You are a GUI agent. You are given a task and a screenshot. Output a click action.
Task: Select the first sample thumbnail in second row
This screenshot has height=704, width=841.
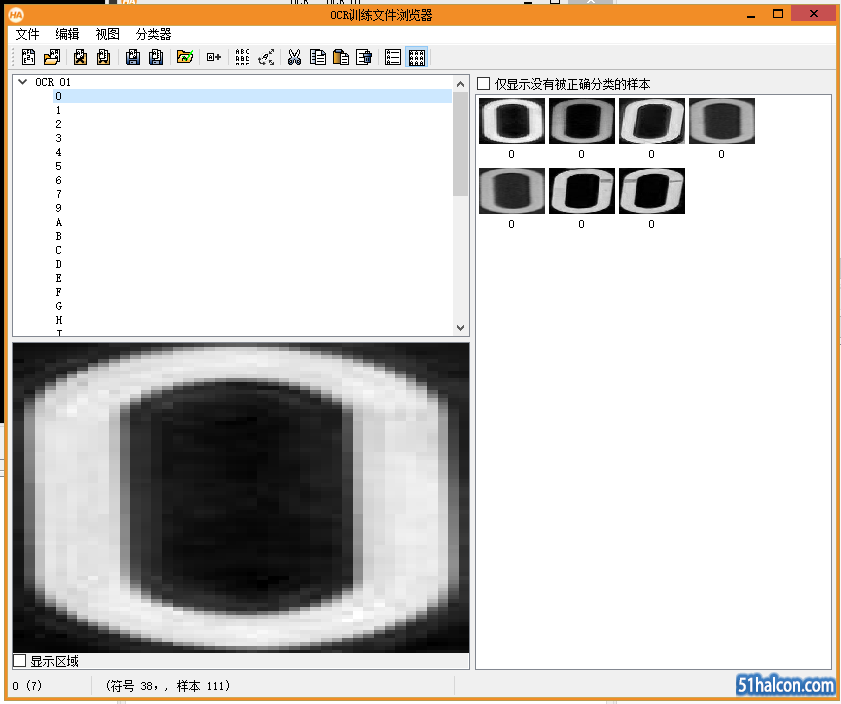512,191
